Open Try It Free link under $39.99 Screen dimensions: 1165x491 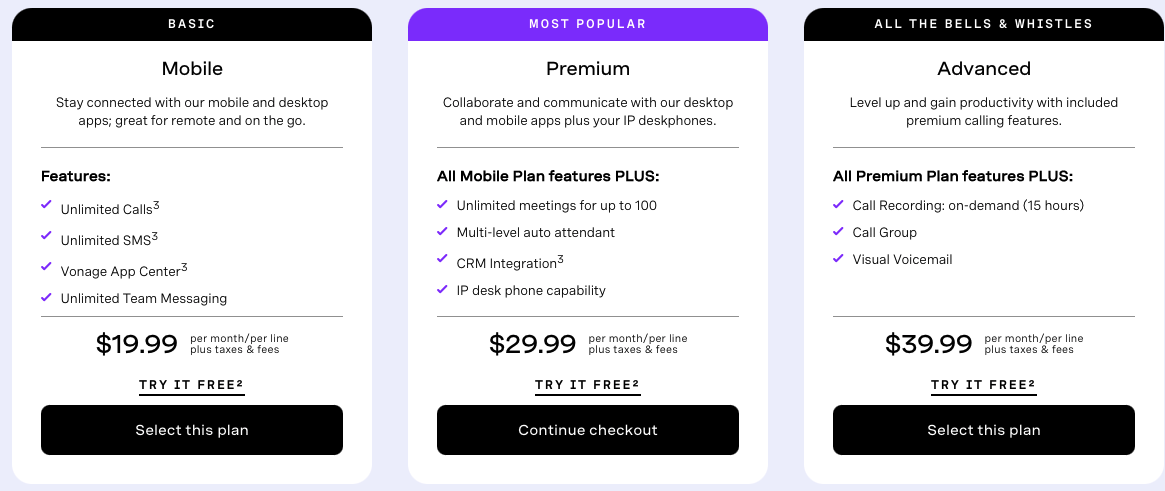click(x=984, y=385)
